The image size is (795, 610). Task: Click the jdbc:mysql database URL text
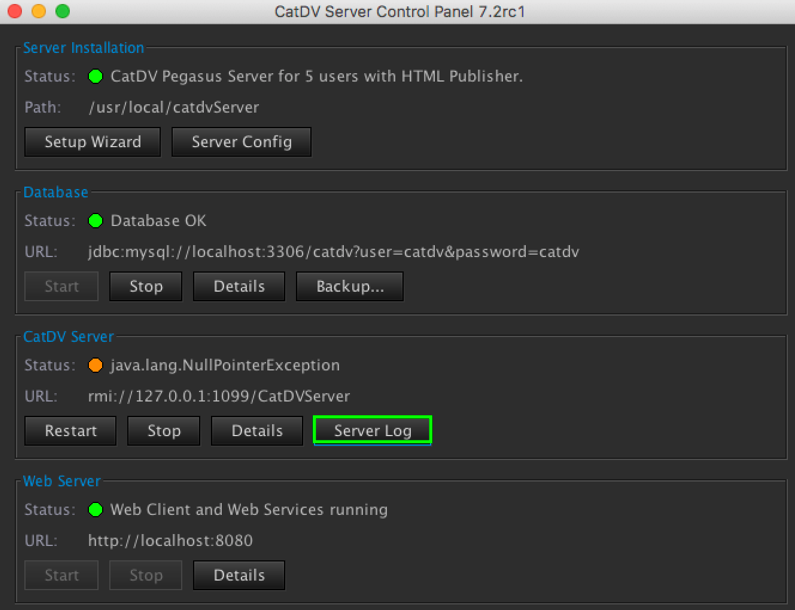point(334,252)
